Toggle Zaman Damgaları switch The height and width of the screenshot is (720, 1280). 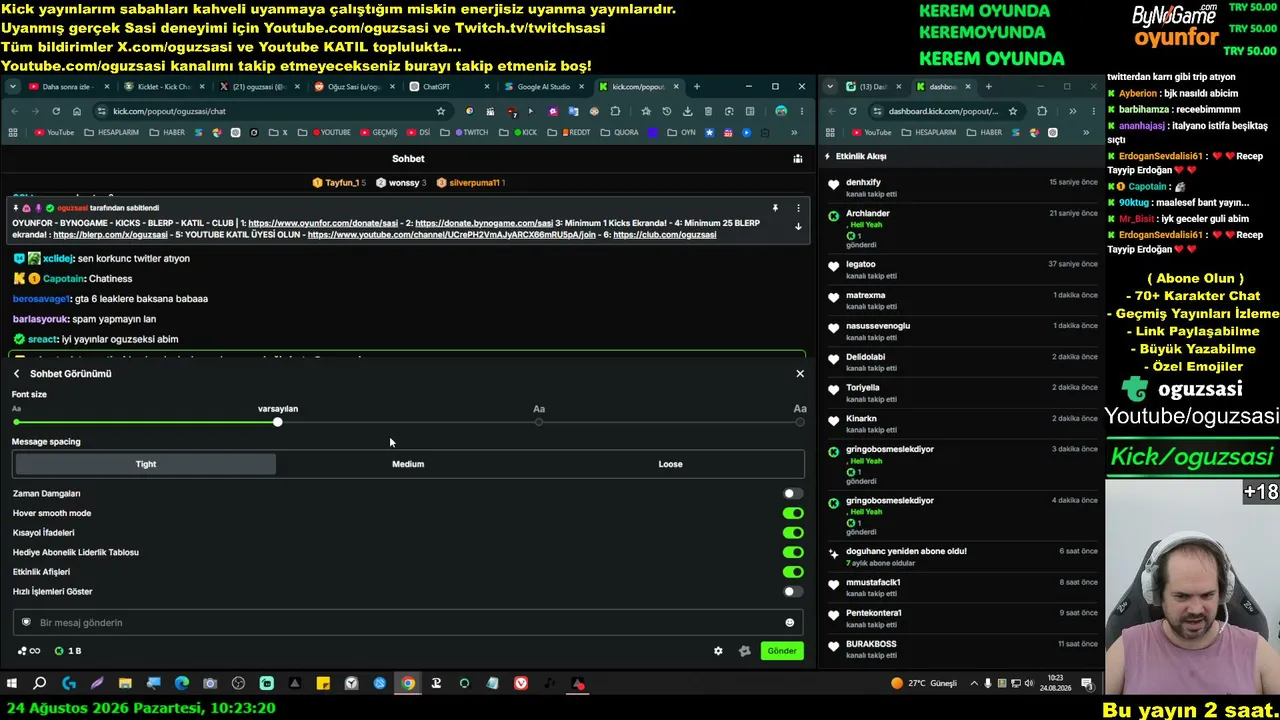(x=793, y=493)
